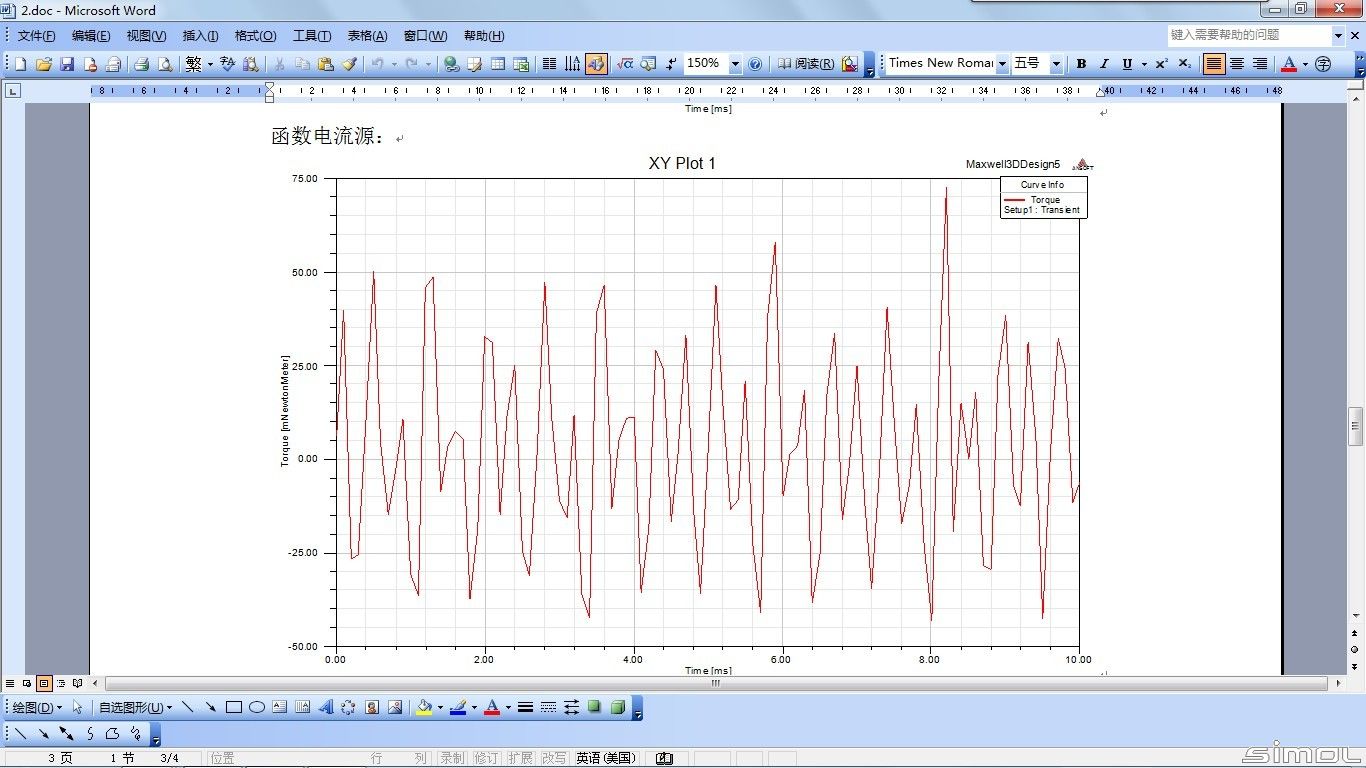This screenshot has height=768, width=1366.
Task: Select the Rectangle drawing tool
Action: (234, 707)
